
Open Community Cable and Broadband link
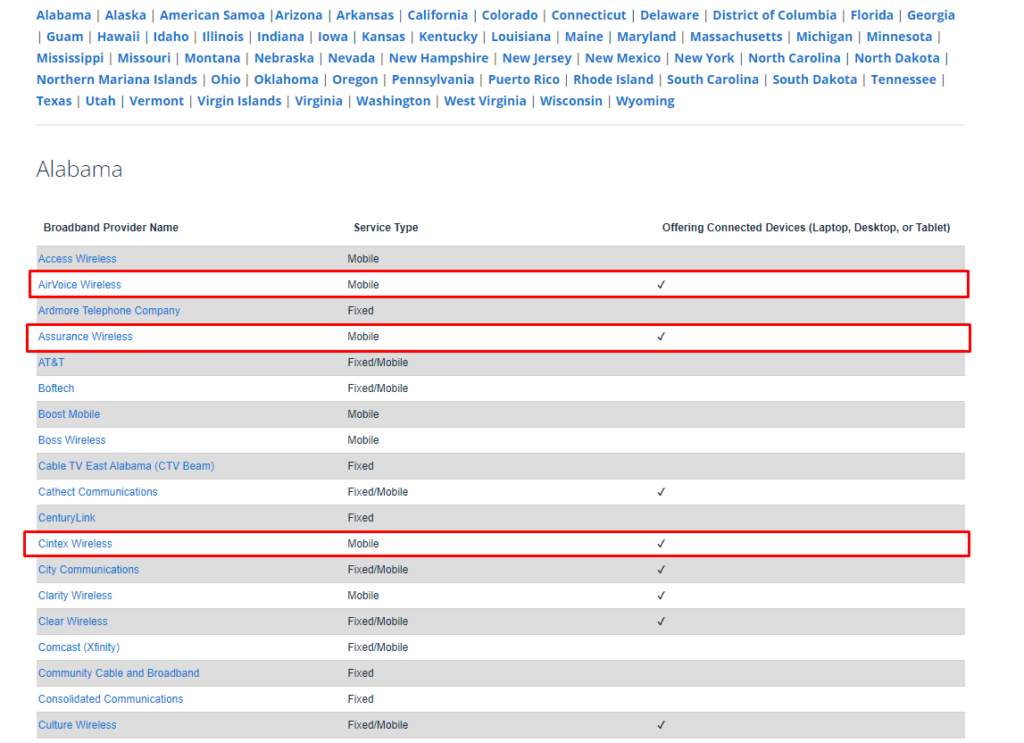119,673
